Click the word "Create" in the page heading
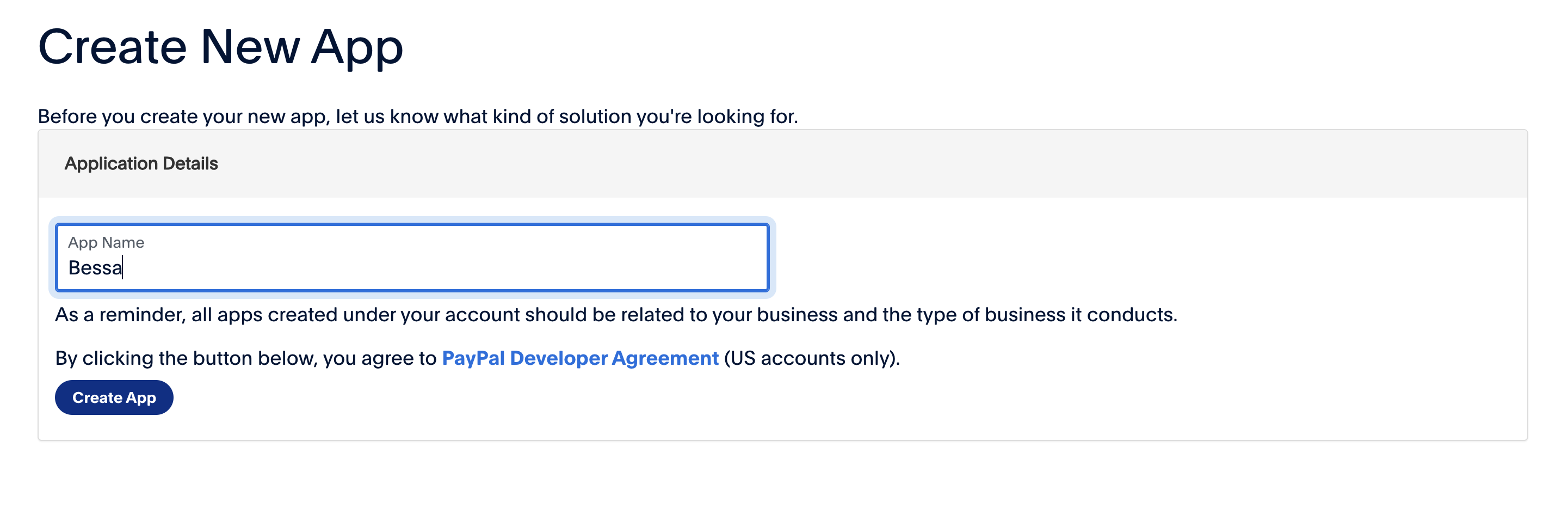The width and height of the screenshot is (1568, 514). (113, 47)
